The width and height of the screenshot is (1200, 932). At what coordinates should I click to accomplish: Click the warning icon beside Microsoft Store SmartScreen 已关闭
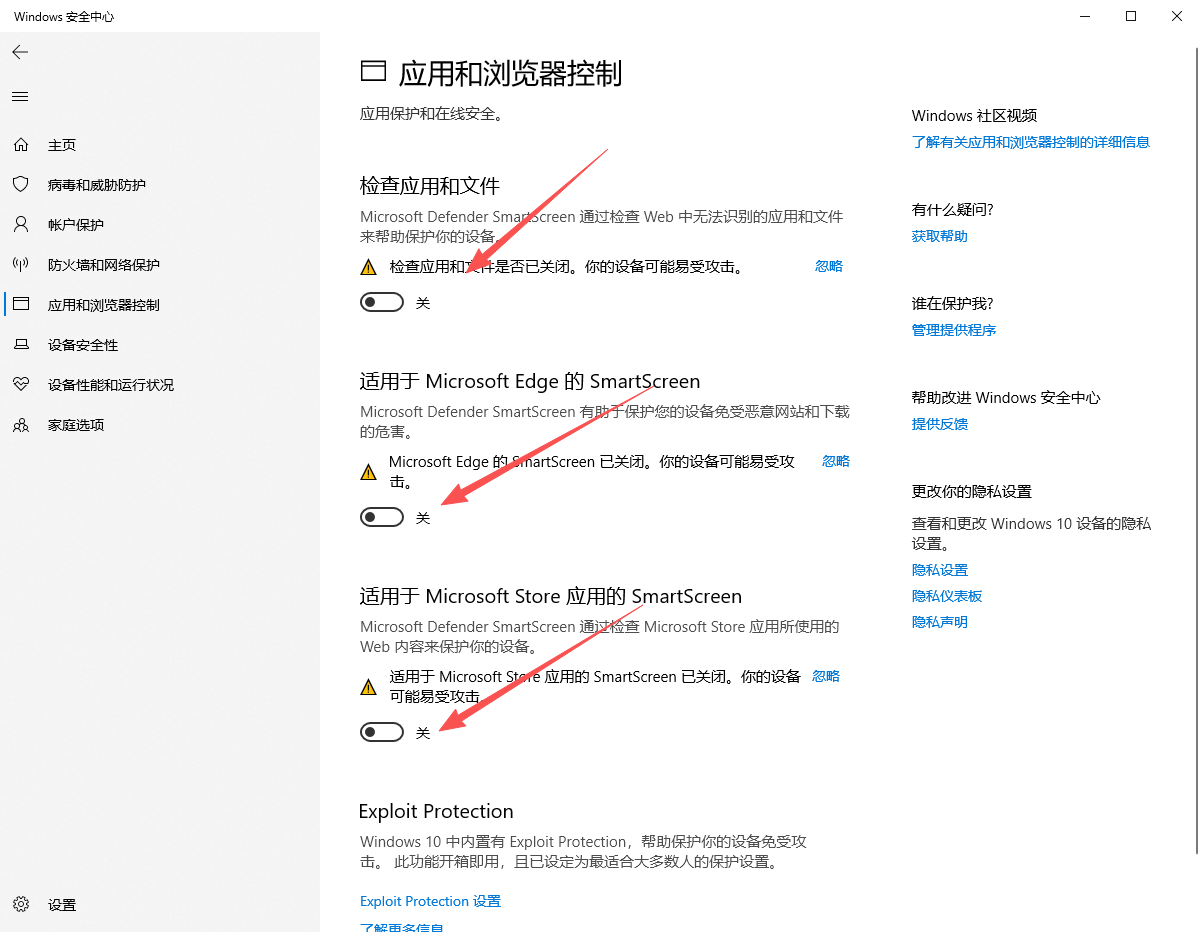[369, 687]
